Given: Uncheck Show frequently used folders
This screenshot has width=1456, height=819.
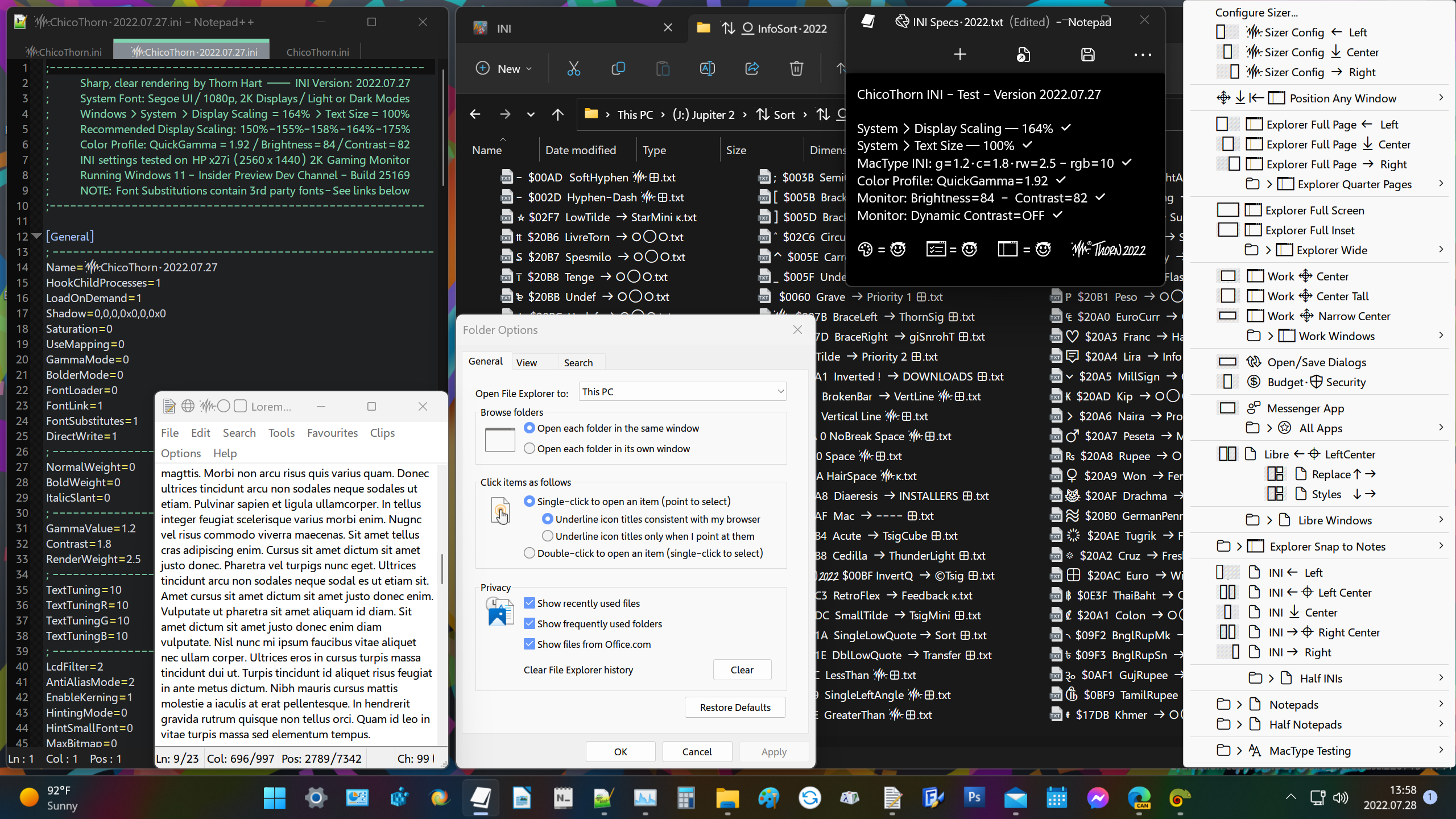Looking at the screenshot, I should 530,623.
